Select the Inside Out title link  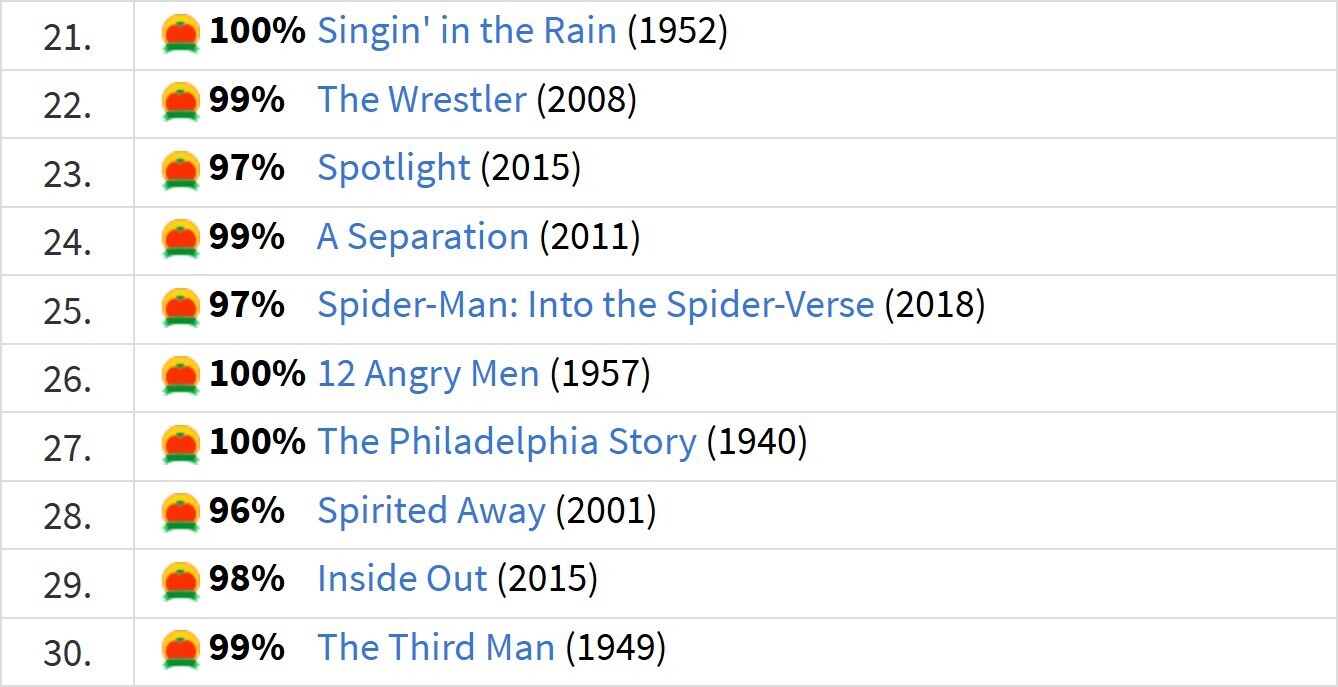tap(402, 580)
